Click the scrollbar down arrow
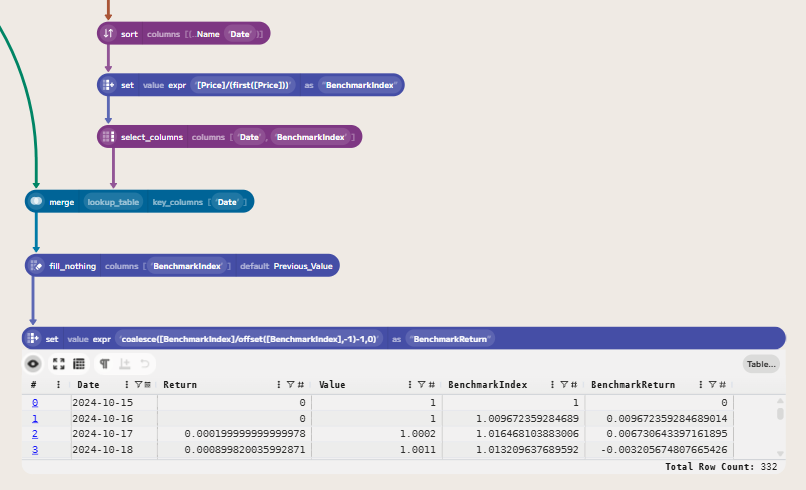The width and height of the screenshot is (806, 490). (780, 453)
